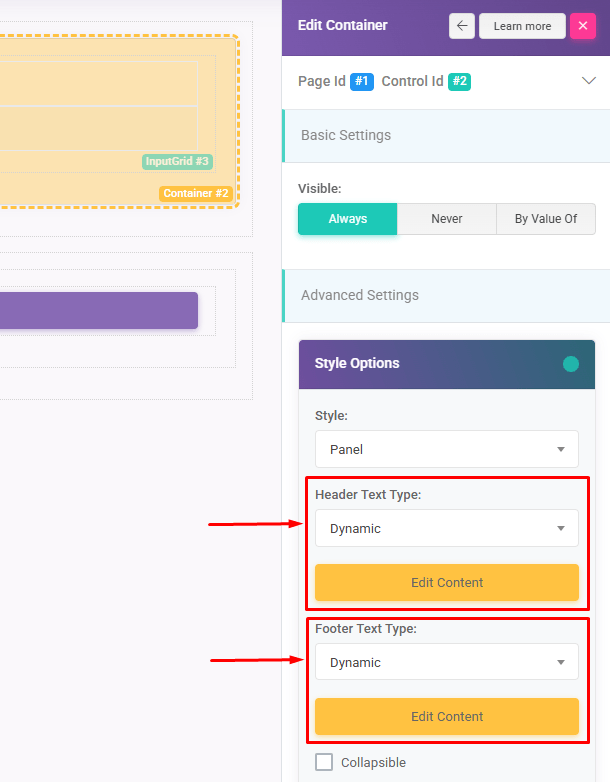Select the InputGrid #3 label tag
Image resolution: width=610 pixels, height=782 pixels.
tap(177, 161)
